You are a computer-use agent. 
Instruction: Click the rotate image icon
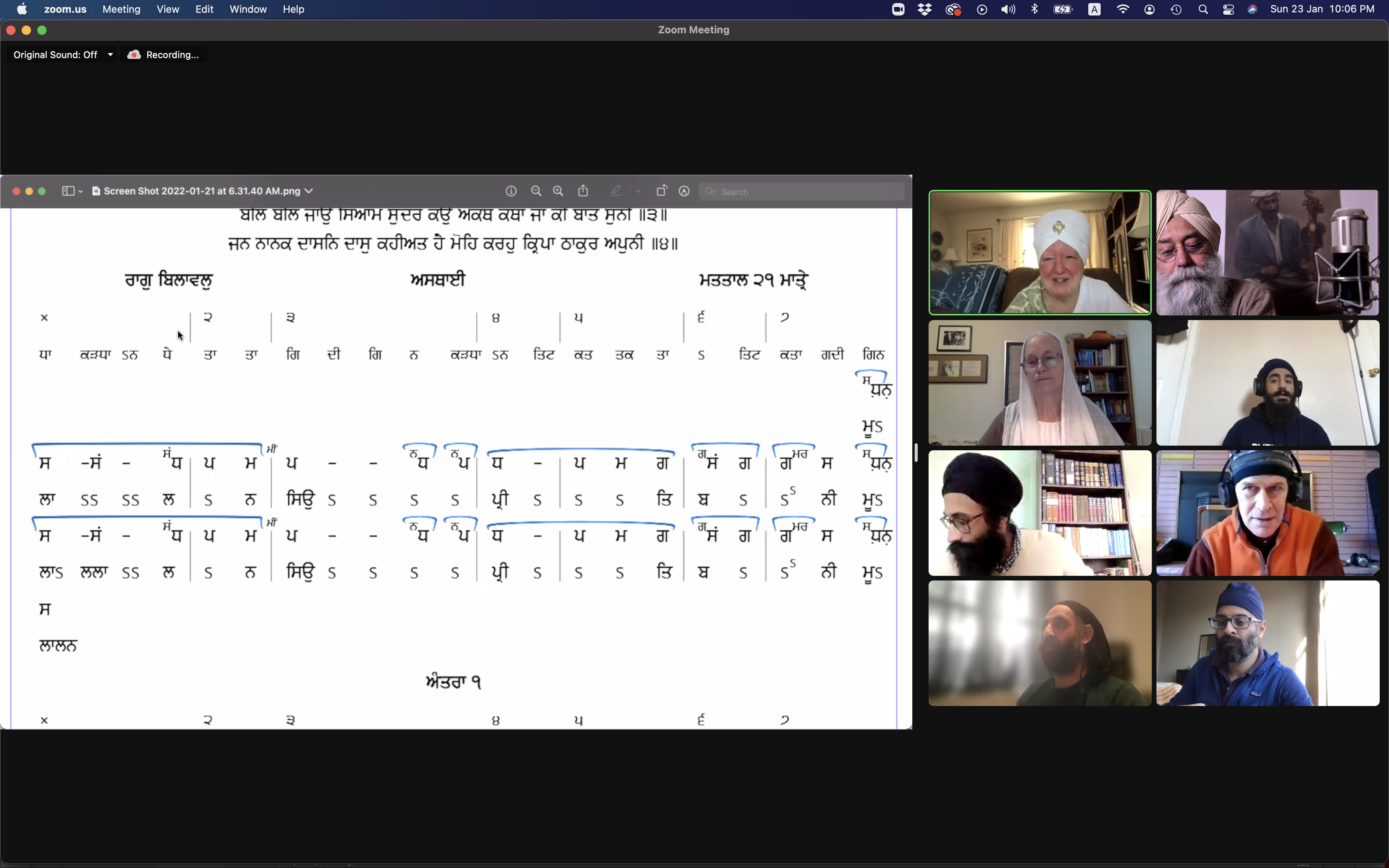click(x=661, y=191)
